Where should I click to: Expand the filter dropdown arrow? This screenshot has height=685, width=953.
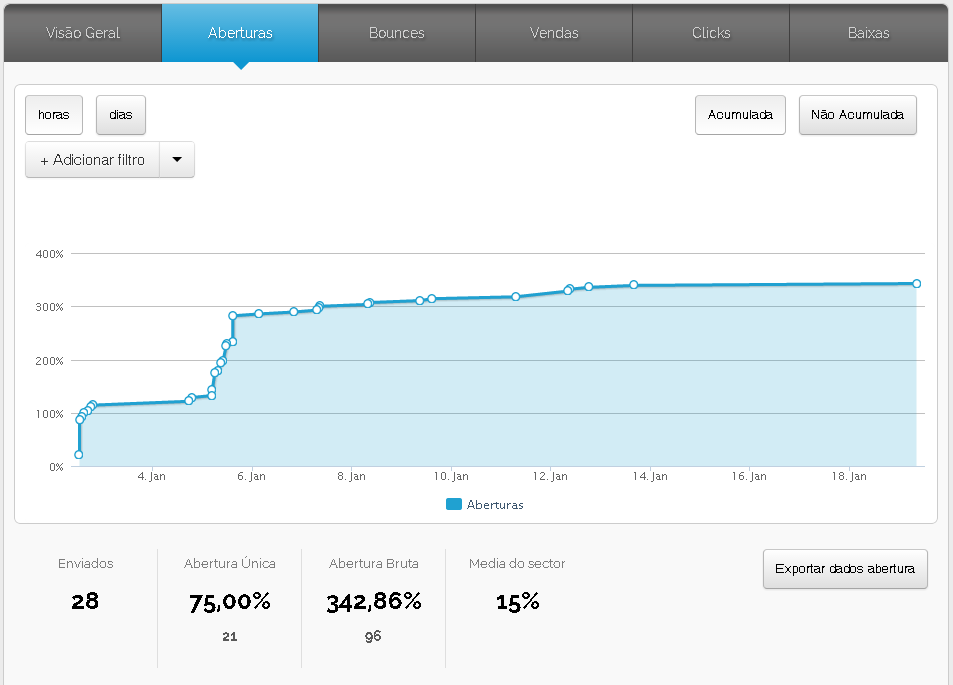(177, 160)
